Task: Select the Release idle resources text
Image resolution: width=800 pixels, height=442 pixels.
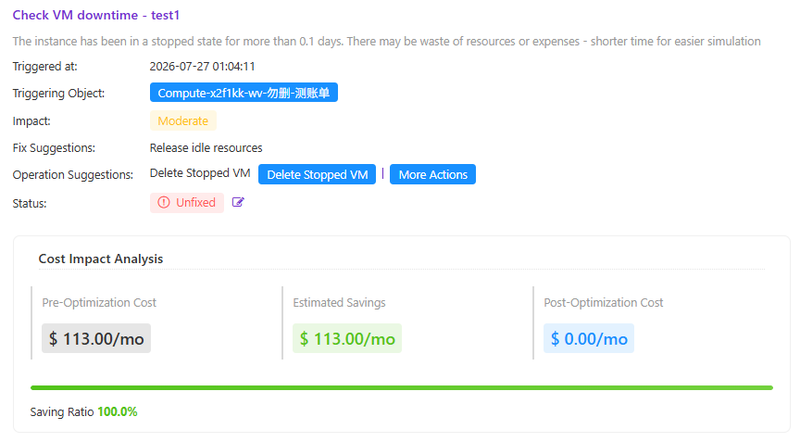Action: click(x=206, y=148)
